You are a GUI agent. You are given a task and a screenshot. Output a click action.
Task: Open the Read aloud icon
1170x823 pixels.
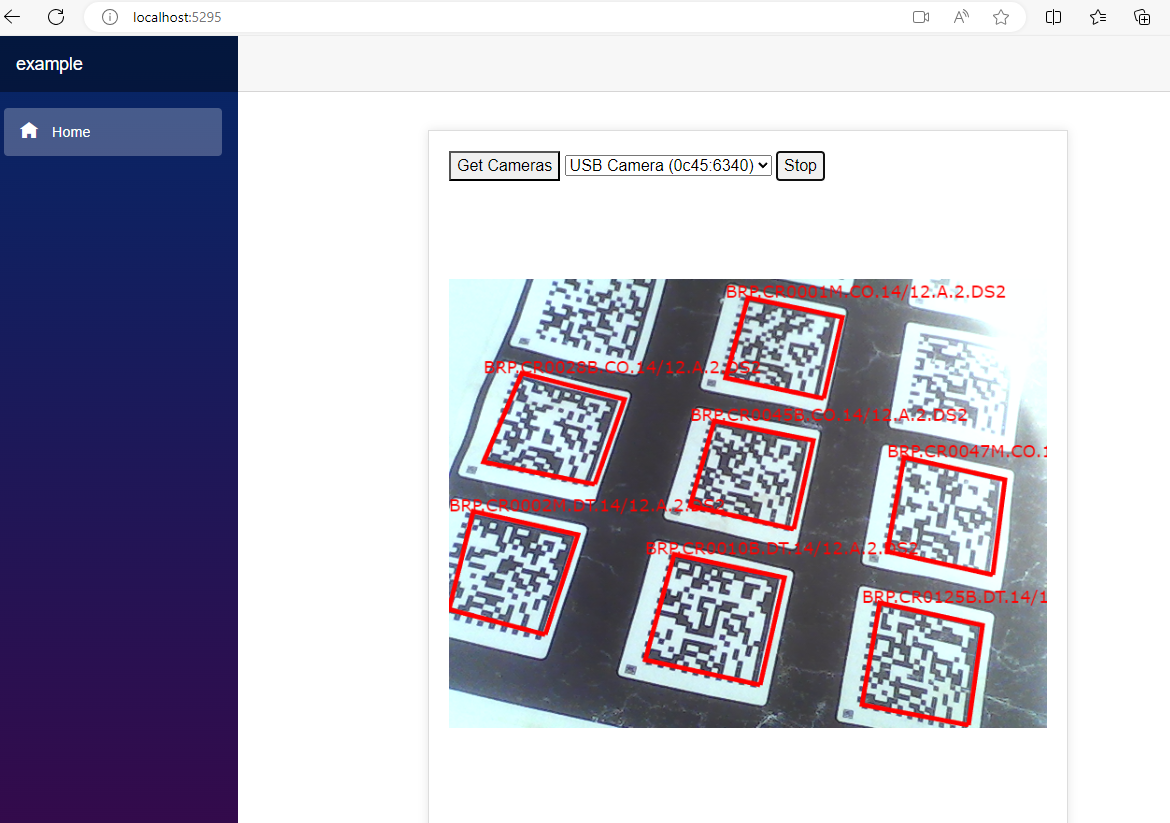tap(961, 17)
